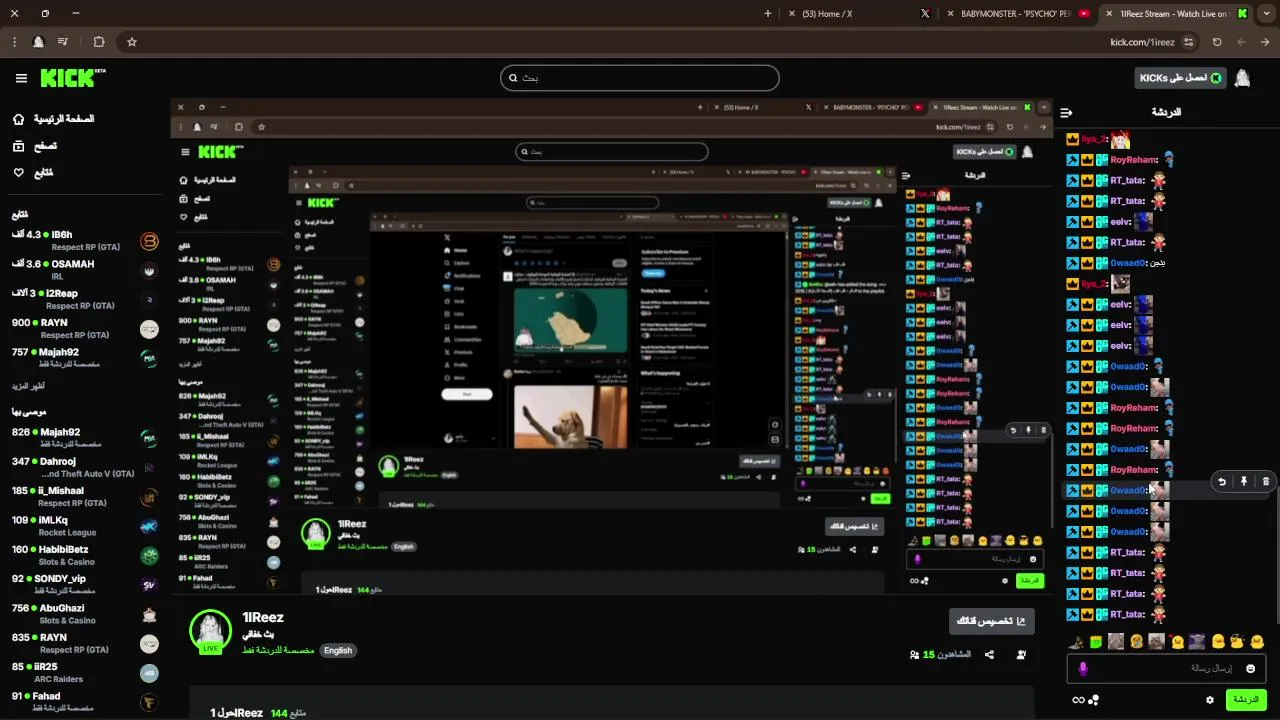Image resolution: width=1280 pixels, height=720 pixels.
Task: Toggle the Kick sidebar hamburger menu
Action: pos(21,78)
